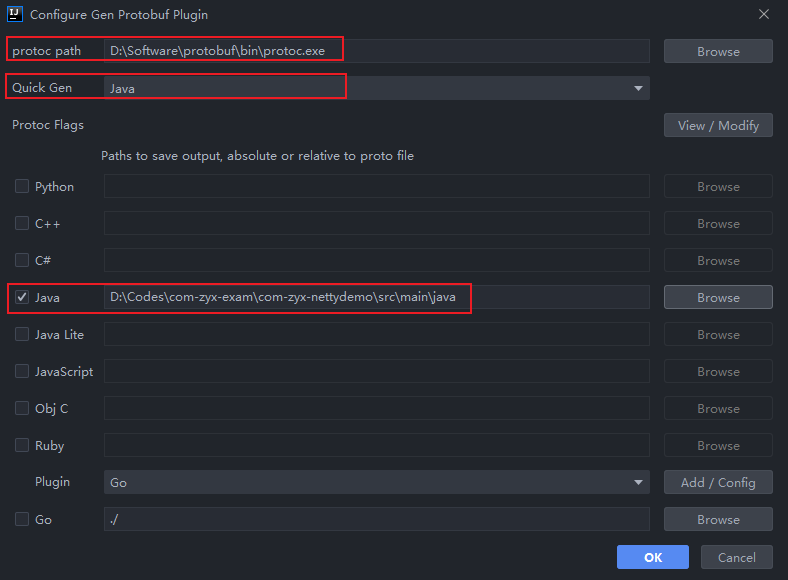Viewport: 788px width, 580px height.
Task: Click the protoc path input field
Action: [376, 51]
